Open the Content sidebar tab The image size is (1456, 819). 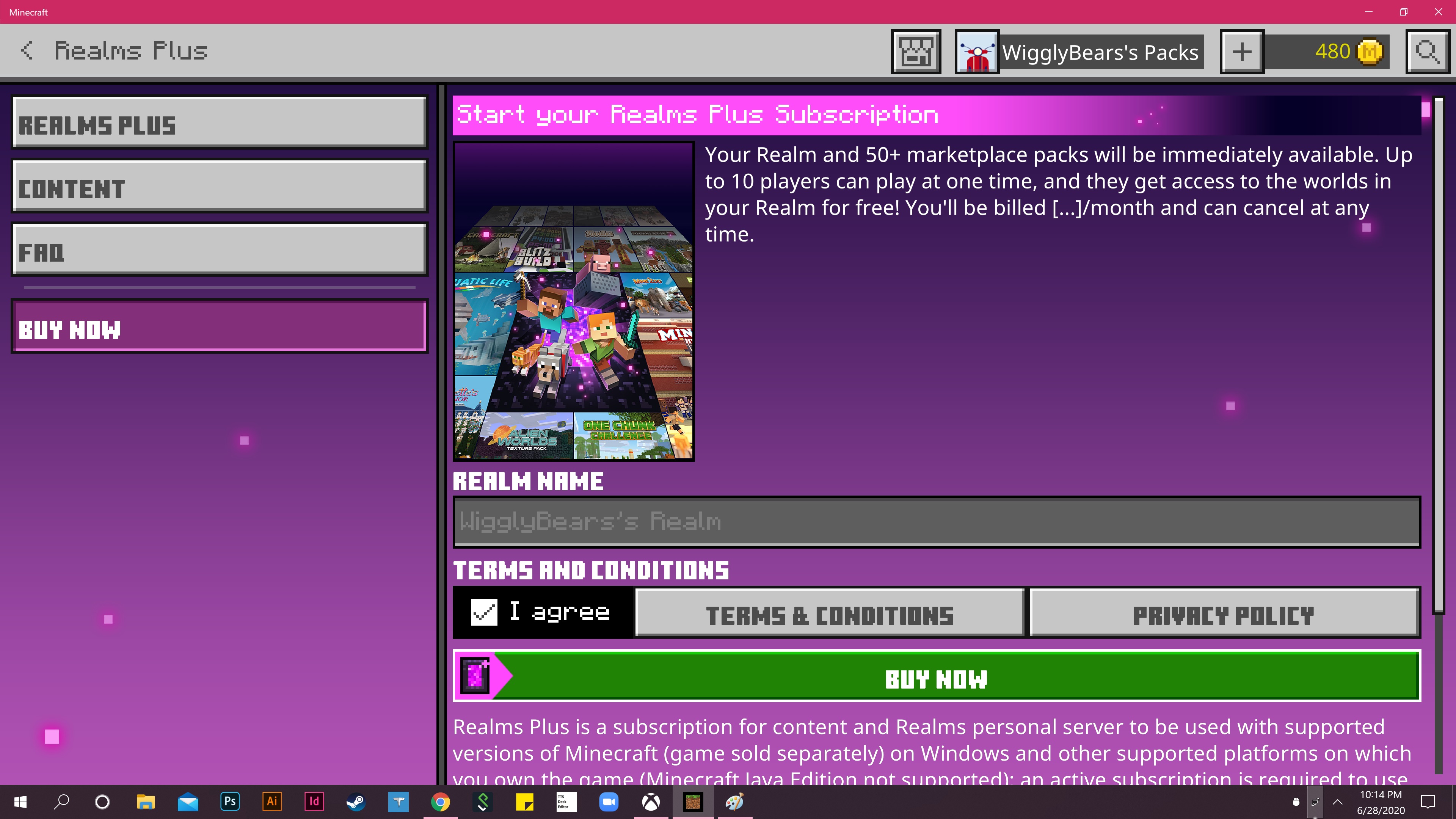click(x=219, y=187)
